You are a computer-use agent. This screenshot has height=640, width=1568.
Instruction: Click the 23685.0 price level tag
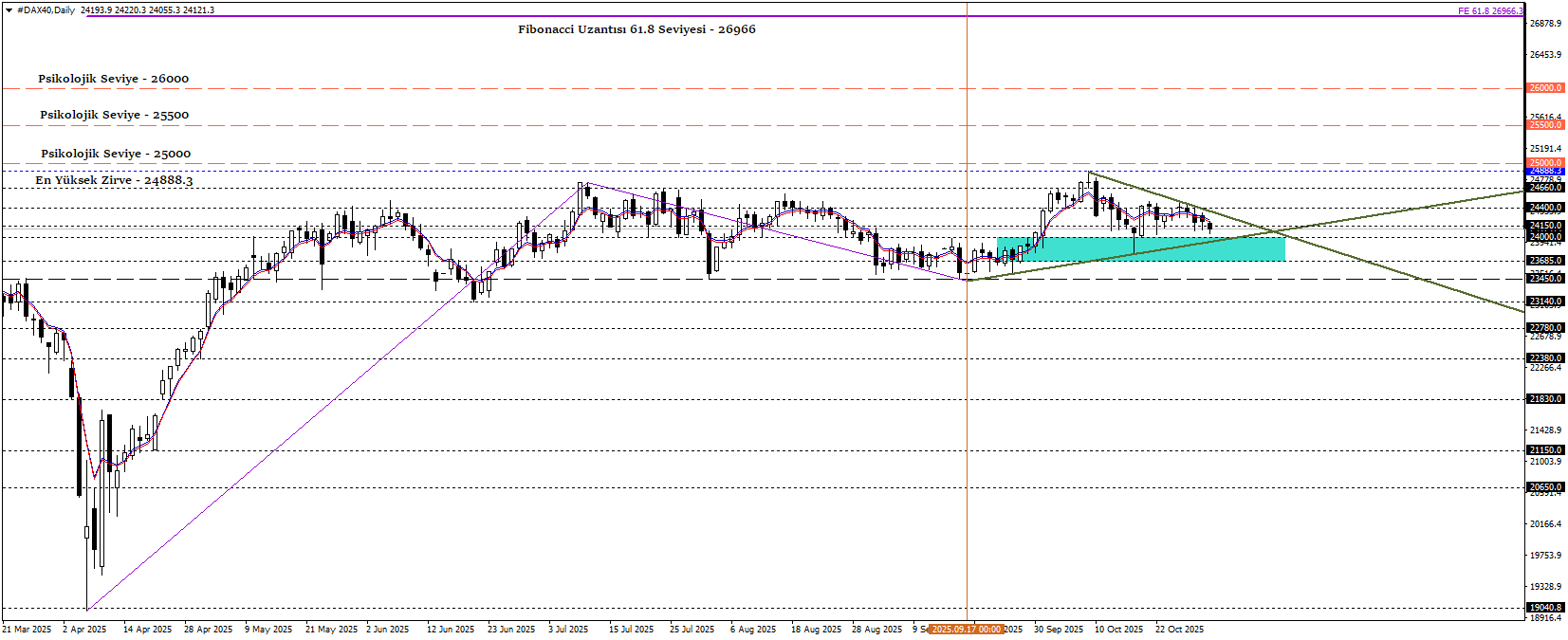pyautogui.click(x=1545, y=261)
